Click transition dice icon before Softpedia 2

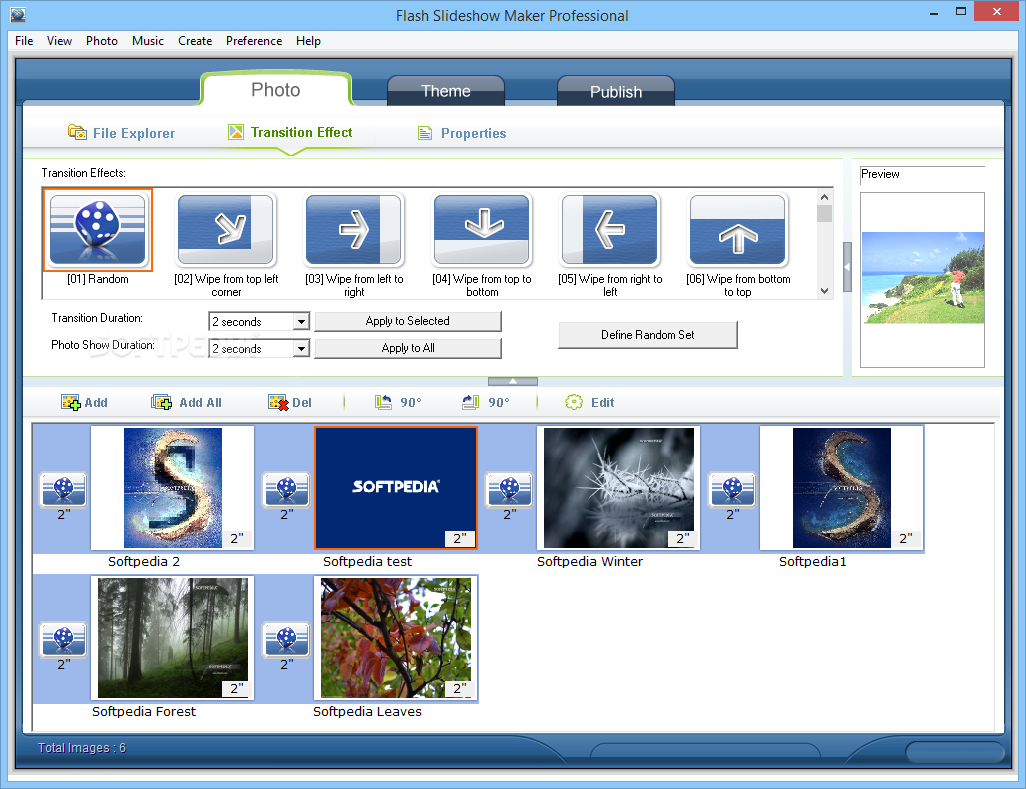point(63,490)
